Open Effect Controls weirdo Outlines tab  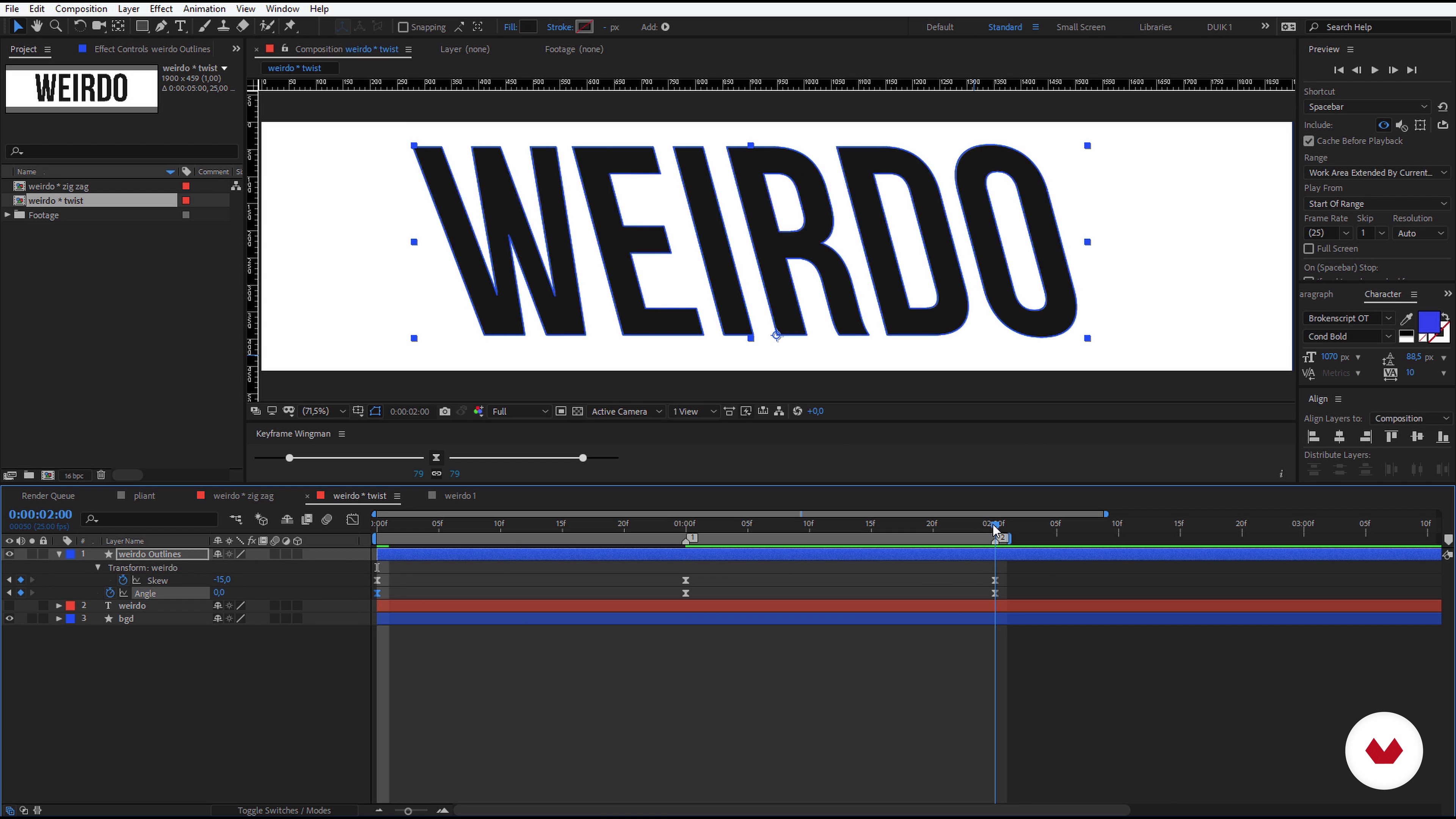pyautogui.click(x=152, y=49)
